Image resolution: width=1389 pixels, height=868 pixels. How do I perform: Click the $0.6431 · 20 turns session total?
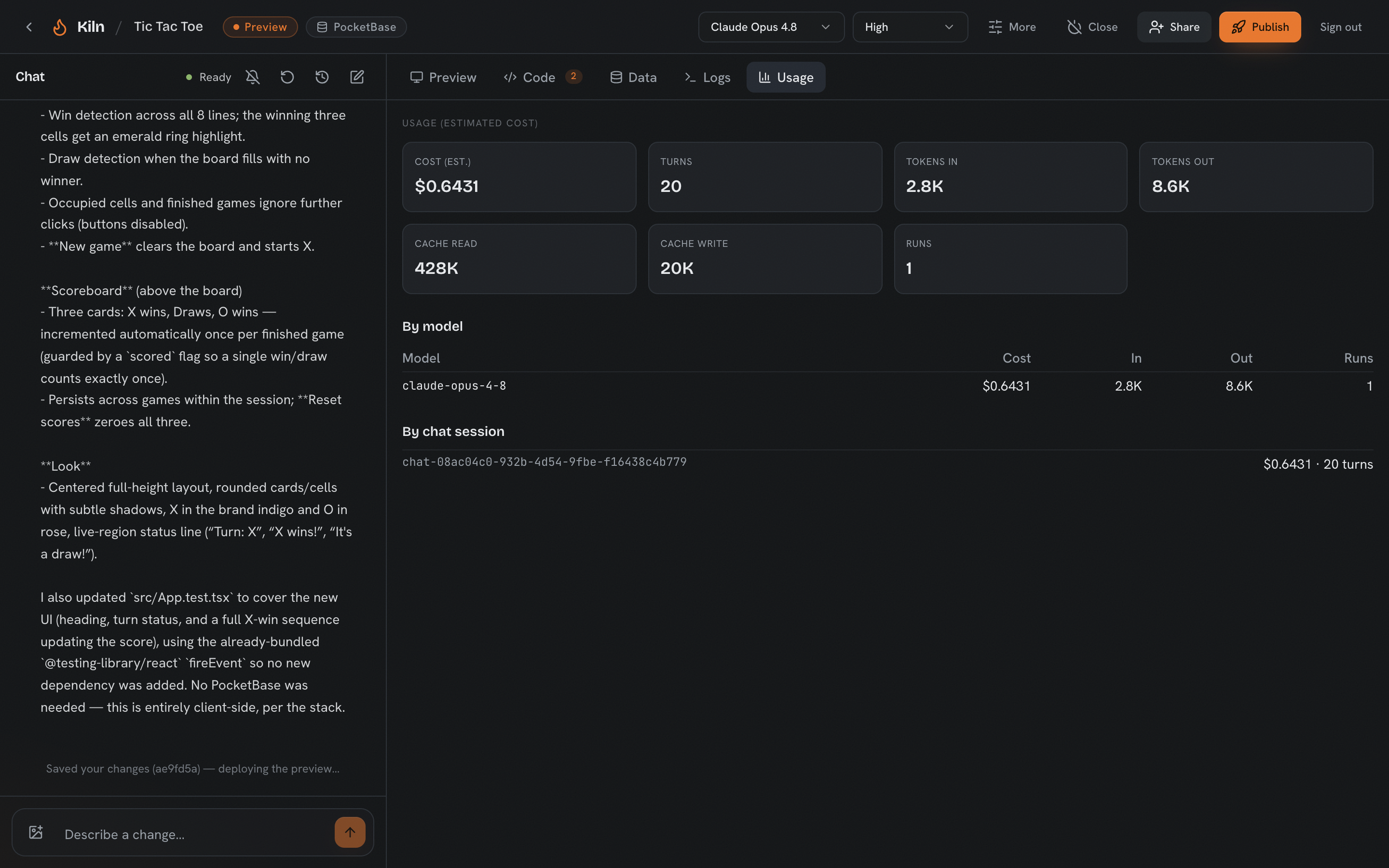point(1318,464)
